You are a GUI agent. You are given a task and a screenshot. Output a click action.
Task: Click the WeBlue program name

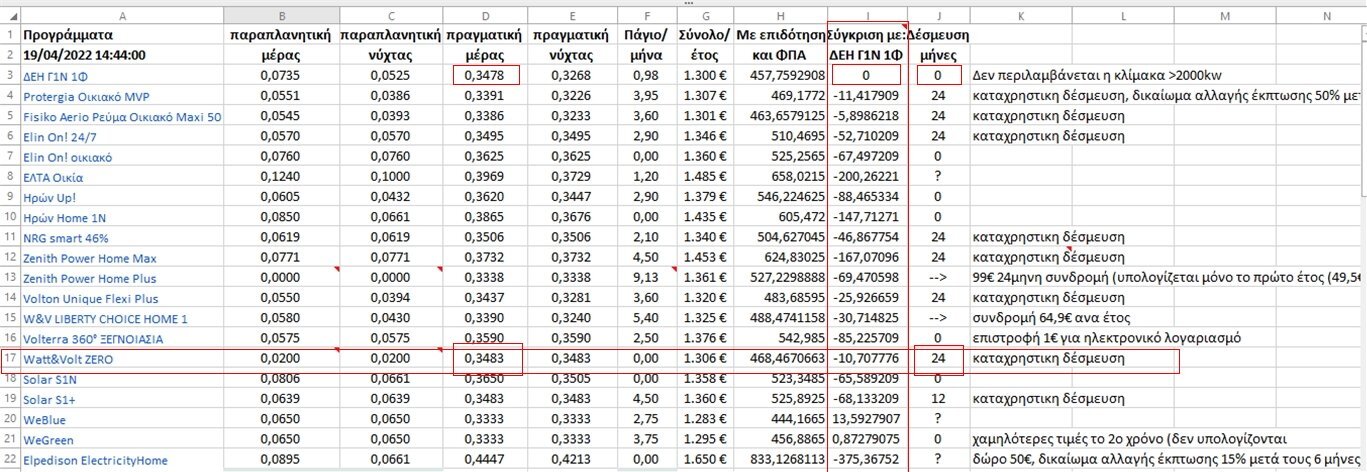point(45,420)
